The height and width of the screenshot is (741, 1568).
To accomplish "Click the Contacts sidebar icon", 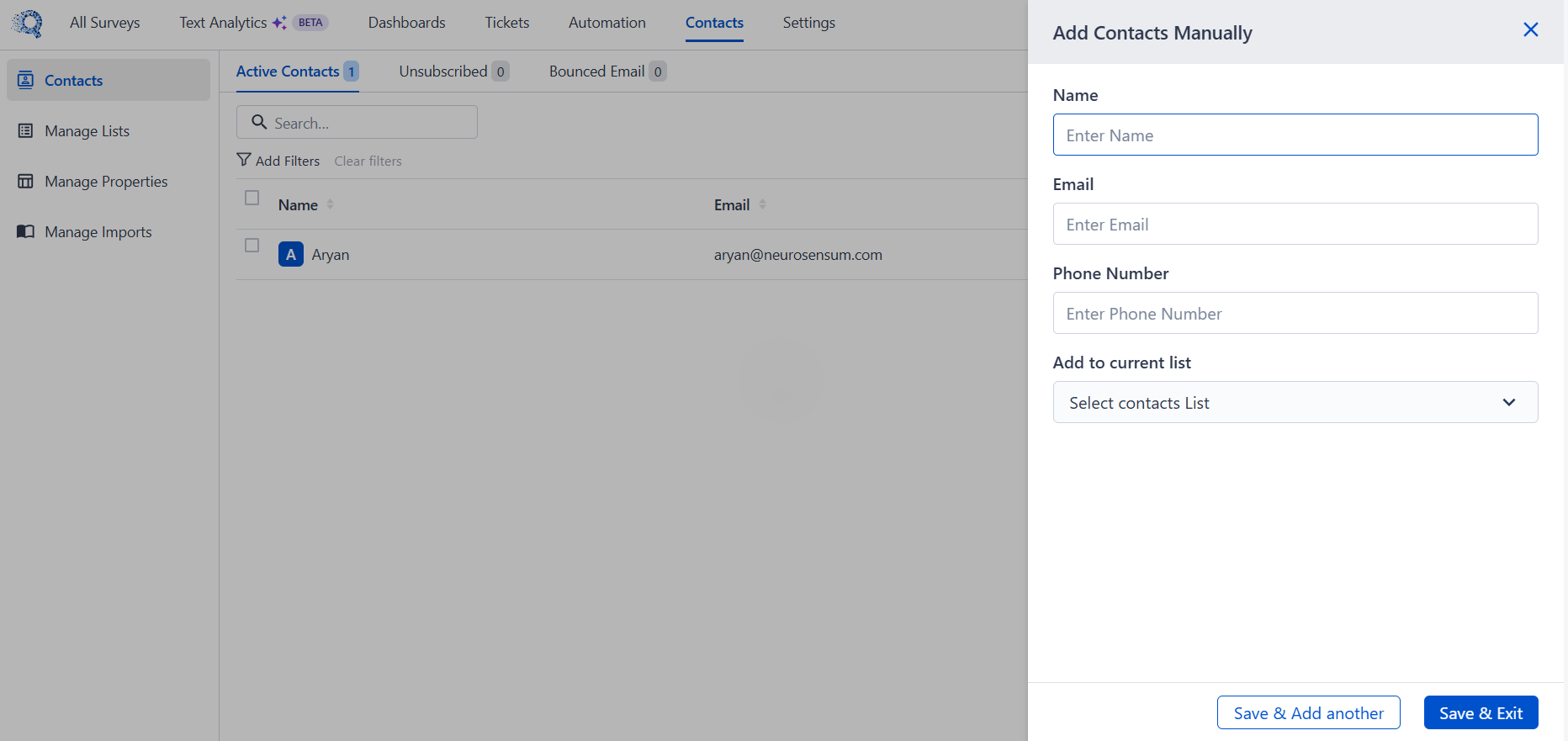I will 26,80.
